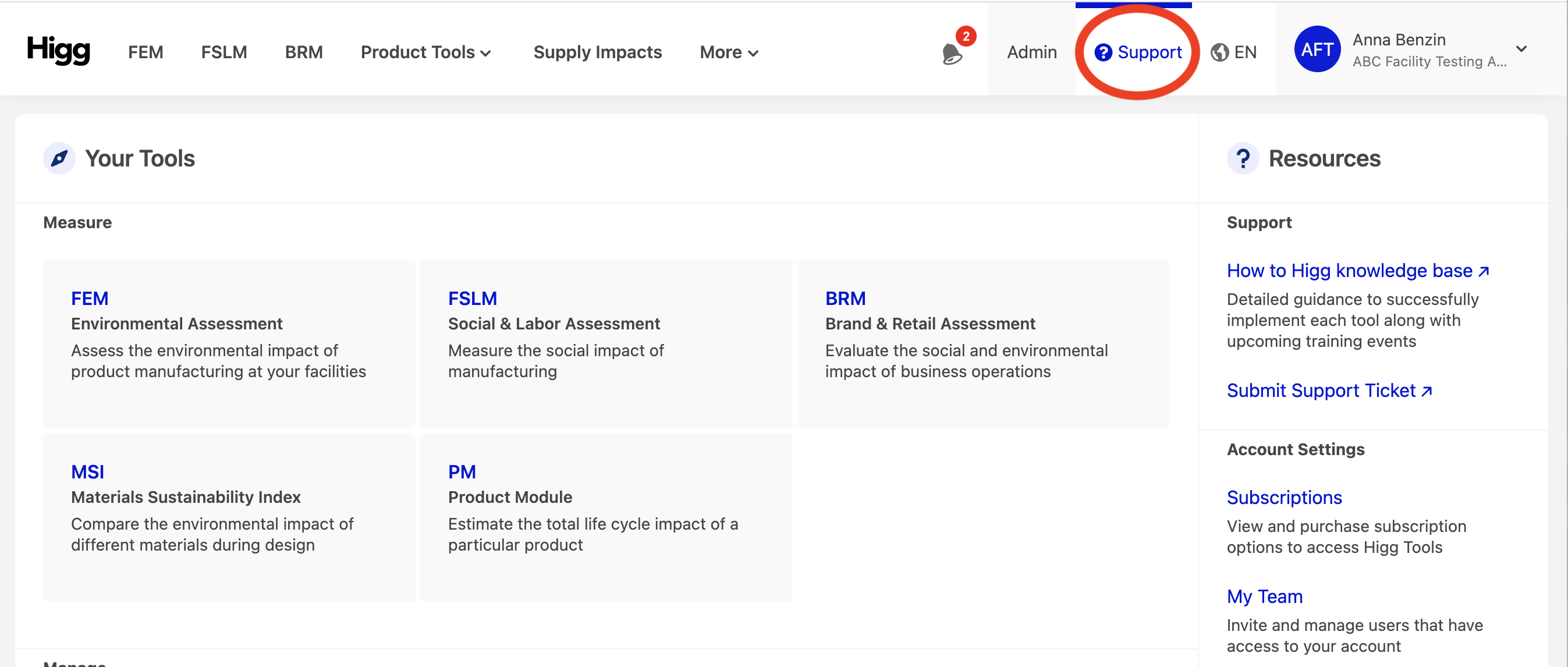The height and width of the screenshot is (667, 1568).
Task: Click the Resources question mark icon
Action: point(1243,159)
